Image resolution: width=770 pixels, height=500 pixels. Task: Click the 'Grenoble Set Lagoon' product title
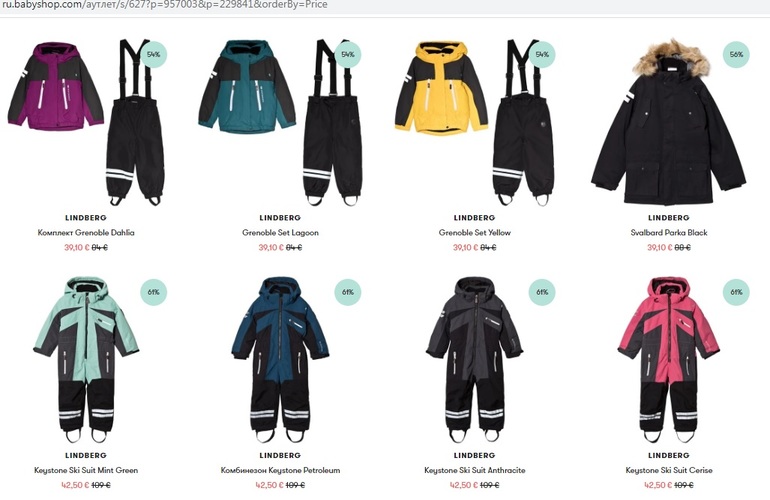[x=280, y=233]
